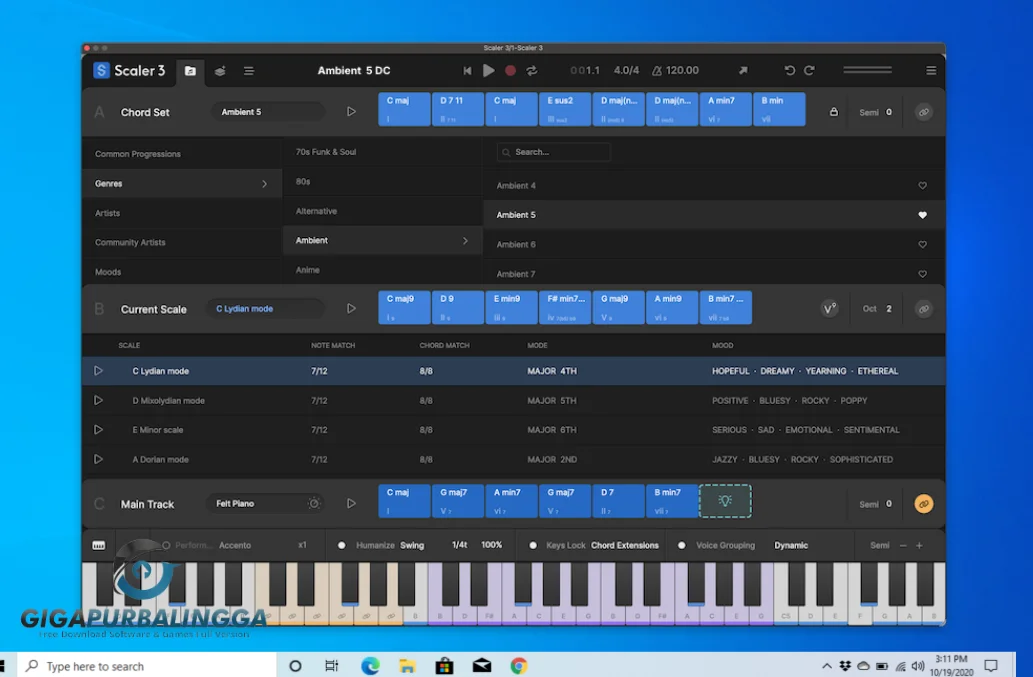
Task: Select the Alternative genre
Action: 382,211
